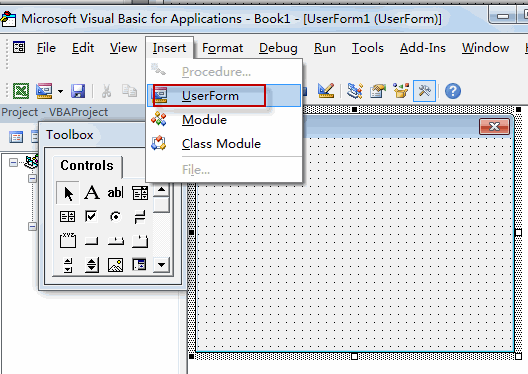Screen dimensions: 528x374
Task: Click the View Microsoft Excel toolbar icon
Action: coord(21,91)
